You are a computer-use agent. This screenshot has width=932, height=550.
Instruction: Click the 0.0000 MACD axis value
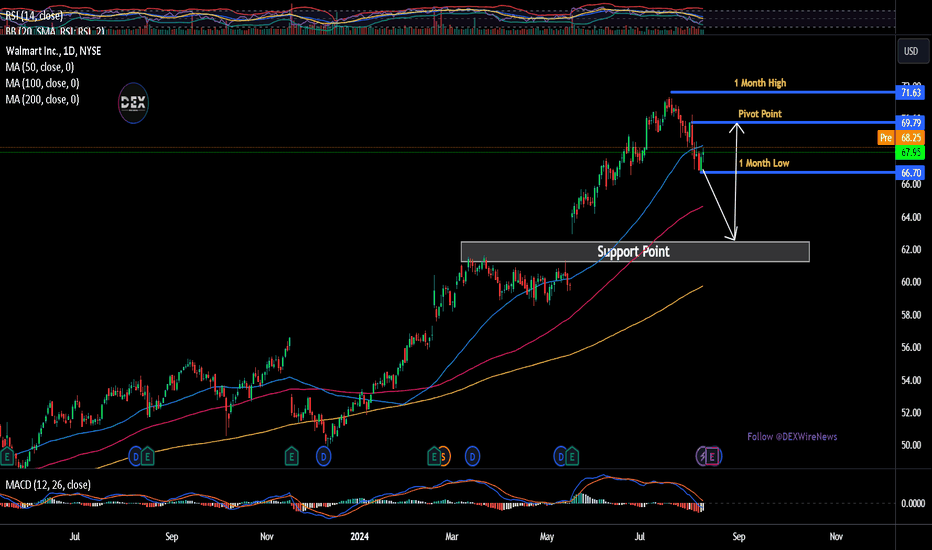pyautogui.click(x=913, y=504)
